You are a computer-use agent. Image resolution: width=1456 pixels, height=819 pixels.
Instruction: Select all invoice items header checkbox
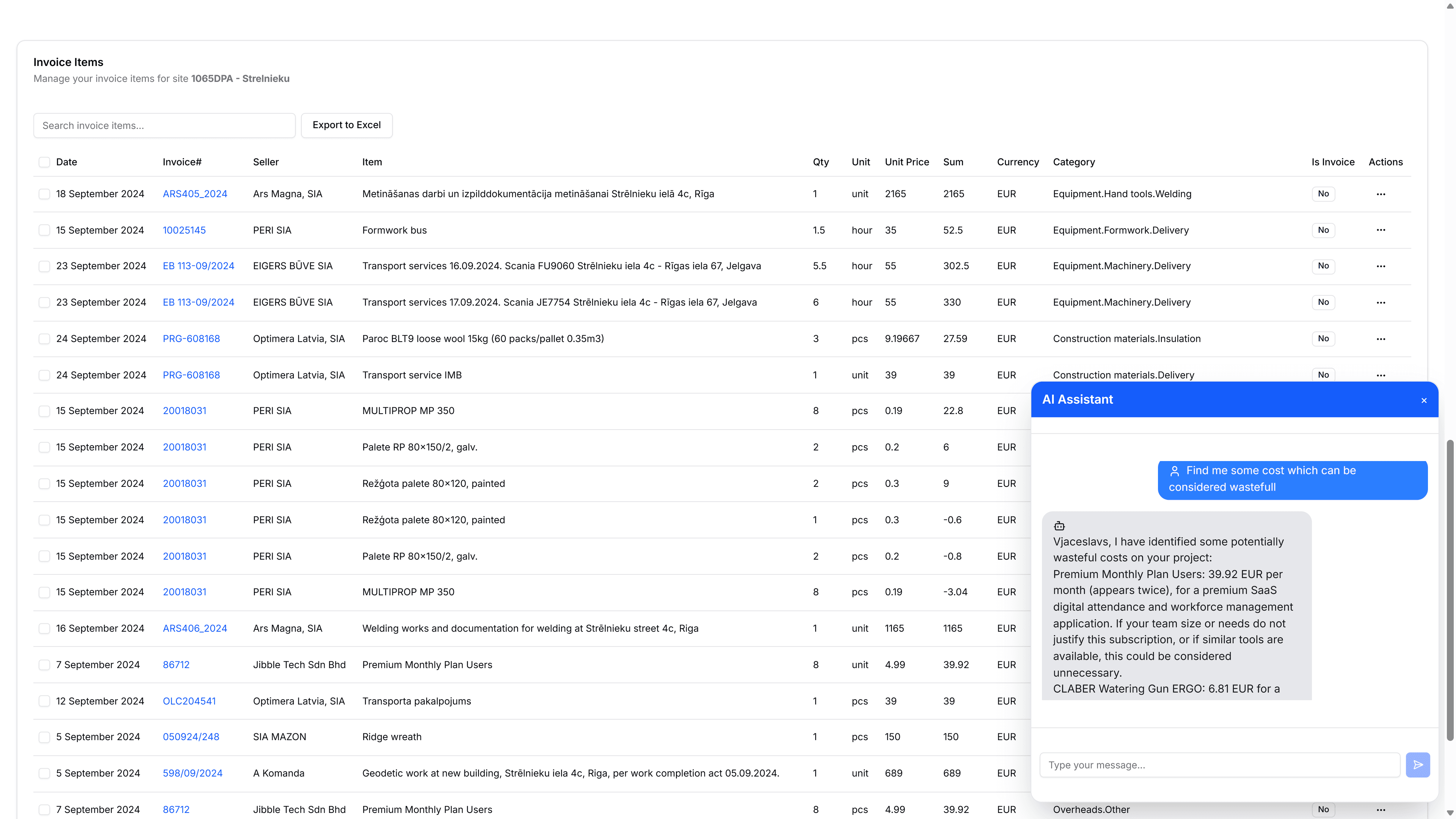click(44, 162)
